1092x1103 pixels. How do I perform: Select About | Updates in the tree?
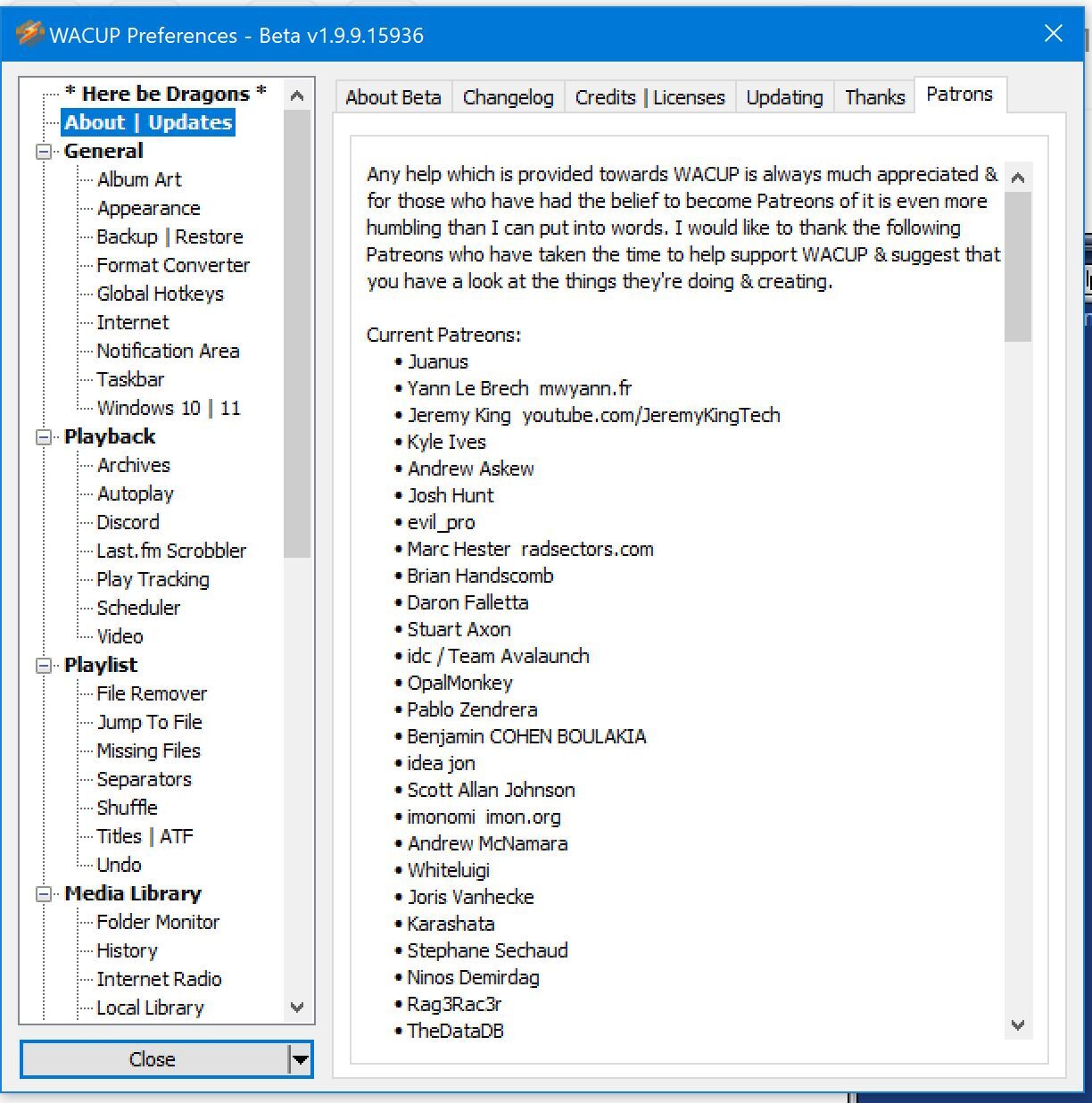(x=148, y=122)
